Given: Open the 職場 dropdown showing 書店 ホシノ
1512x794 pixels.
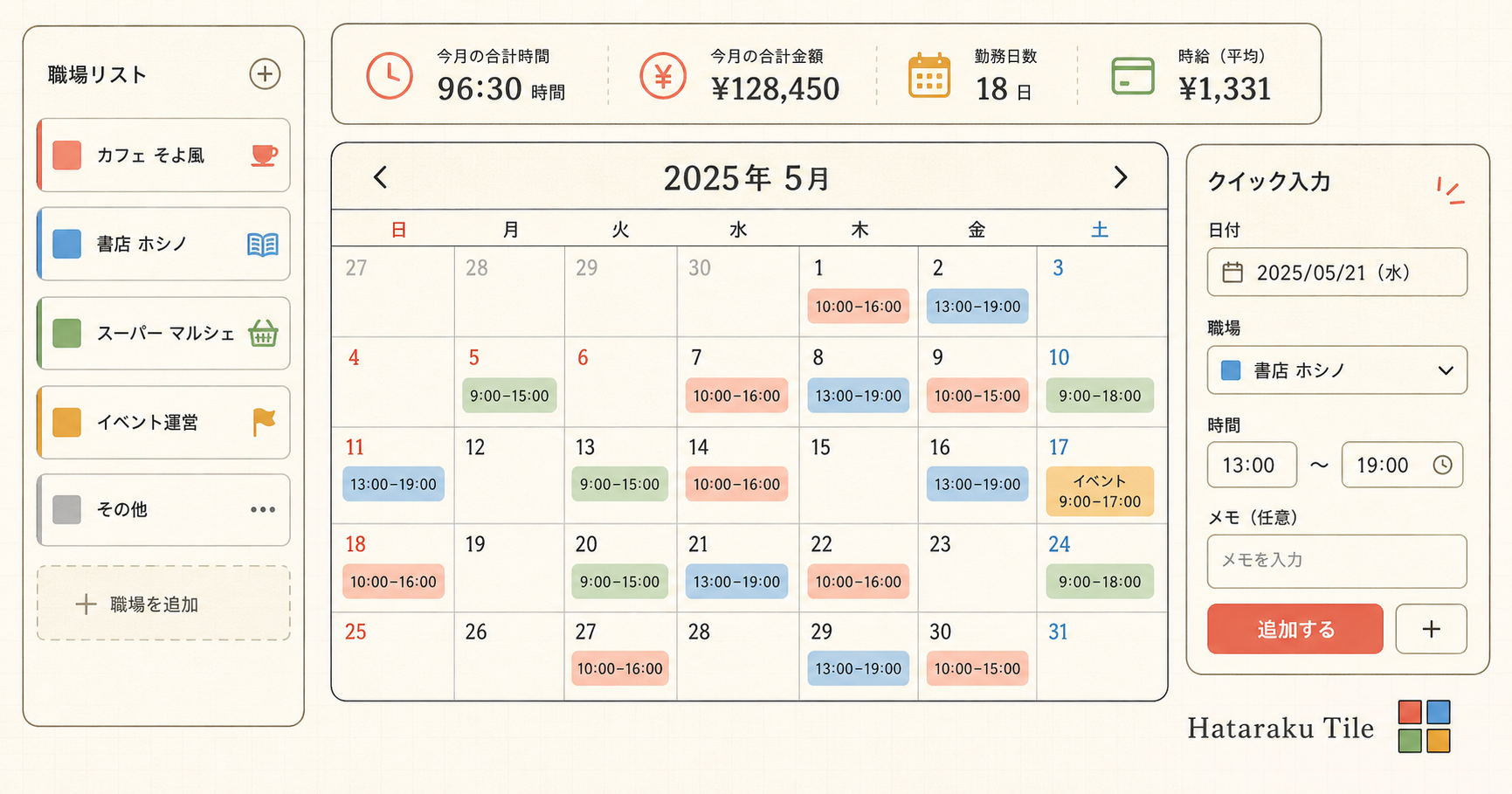Looking at the screenshot, I should click(1337, 370).
